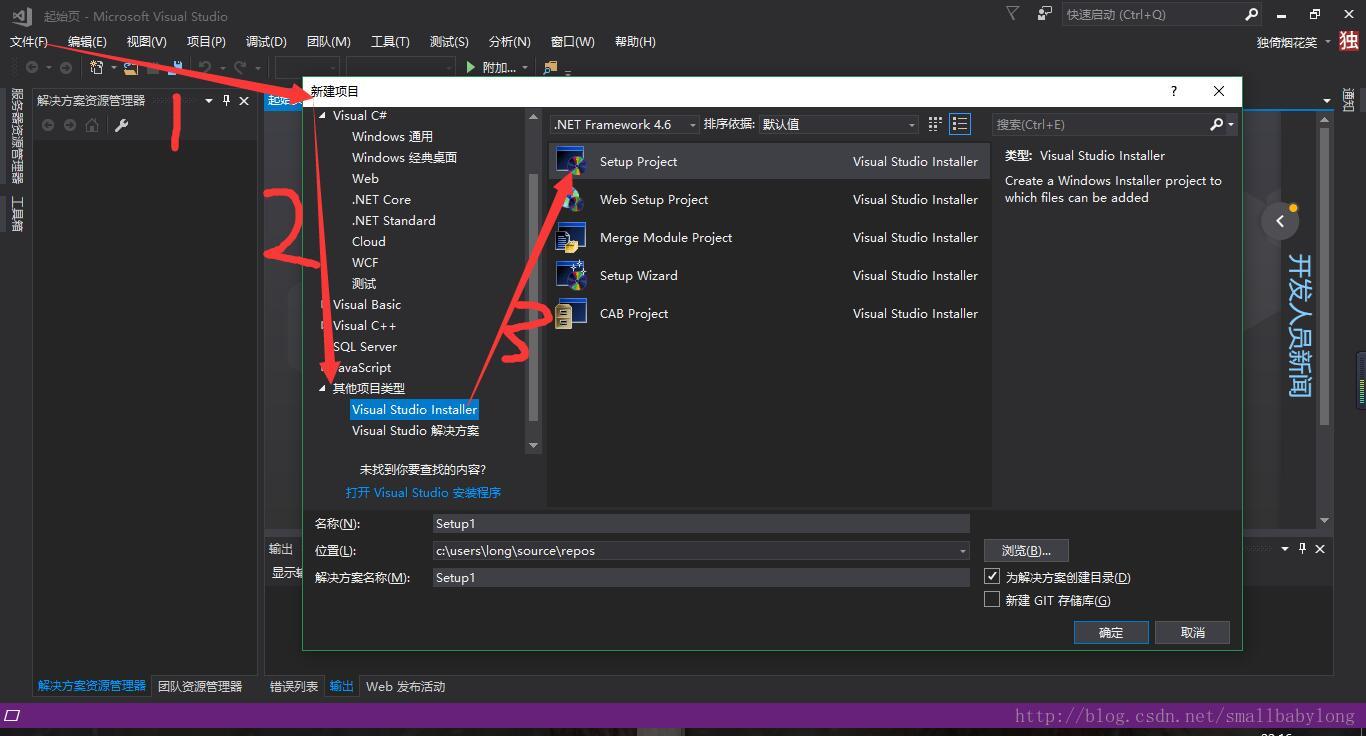Click the Solution name input field
The width and height of the screenshot is (1366, 736).
(701, 577)
